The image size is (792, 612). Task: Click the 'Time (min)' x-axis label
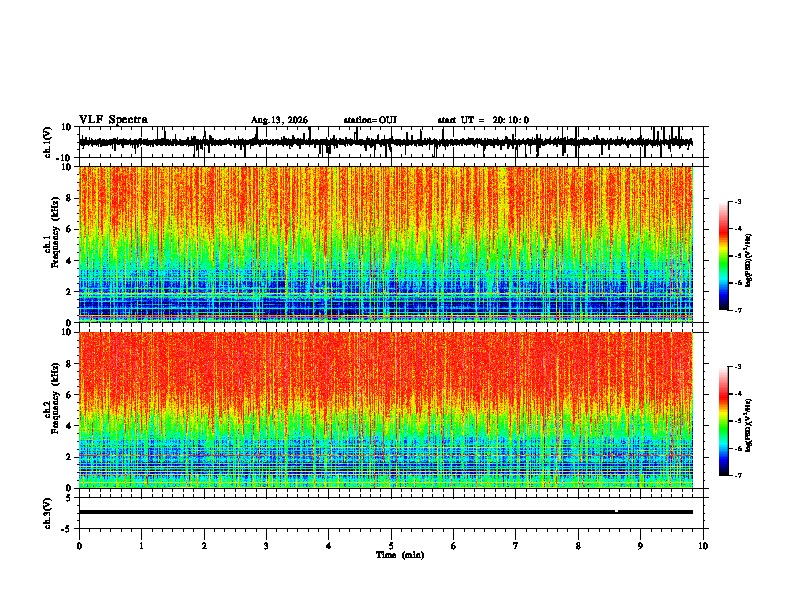[400, 555]
